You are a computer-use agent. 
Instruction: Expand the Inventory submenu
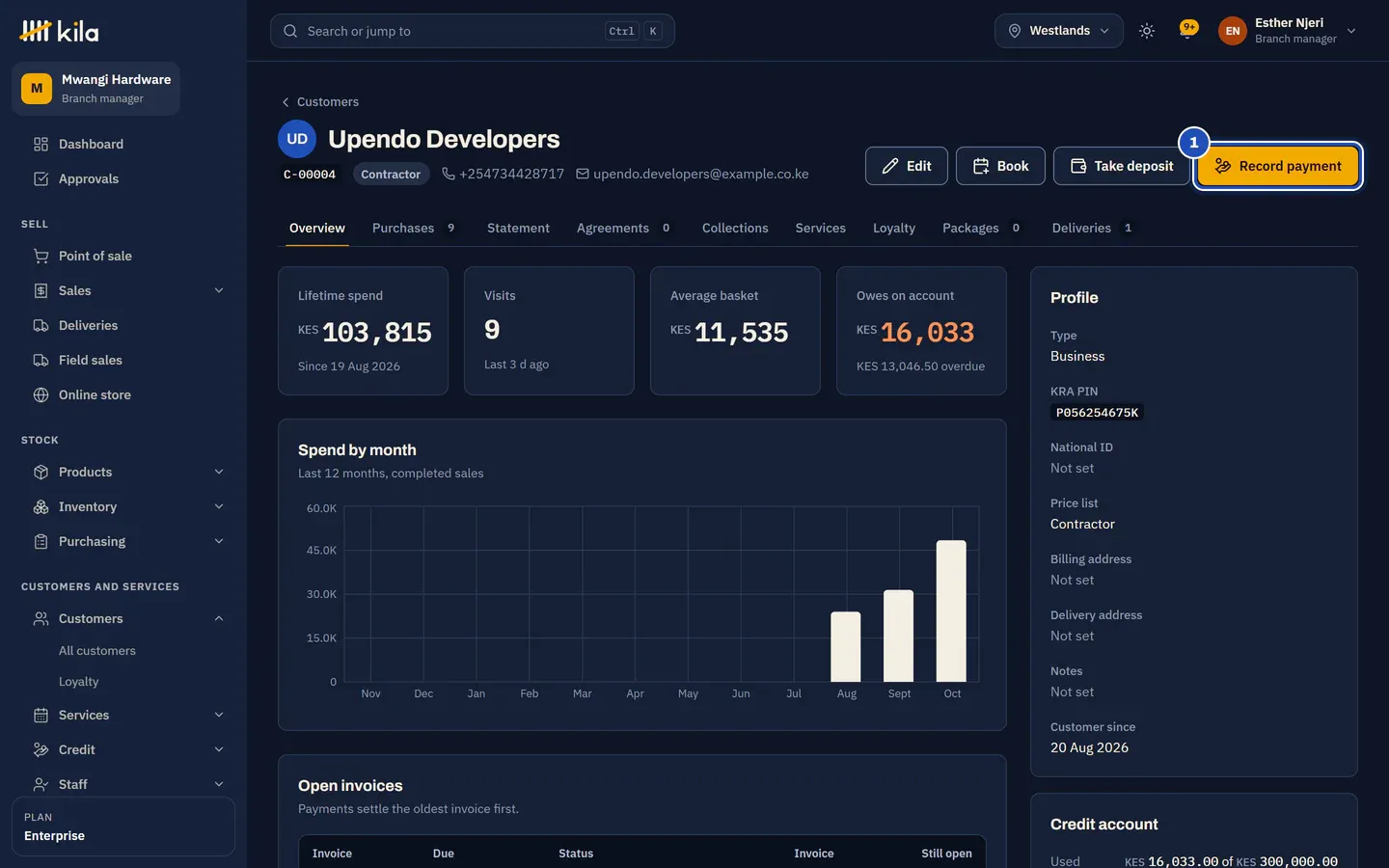219,506
